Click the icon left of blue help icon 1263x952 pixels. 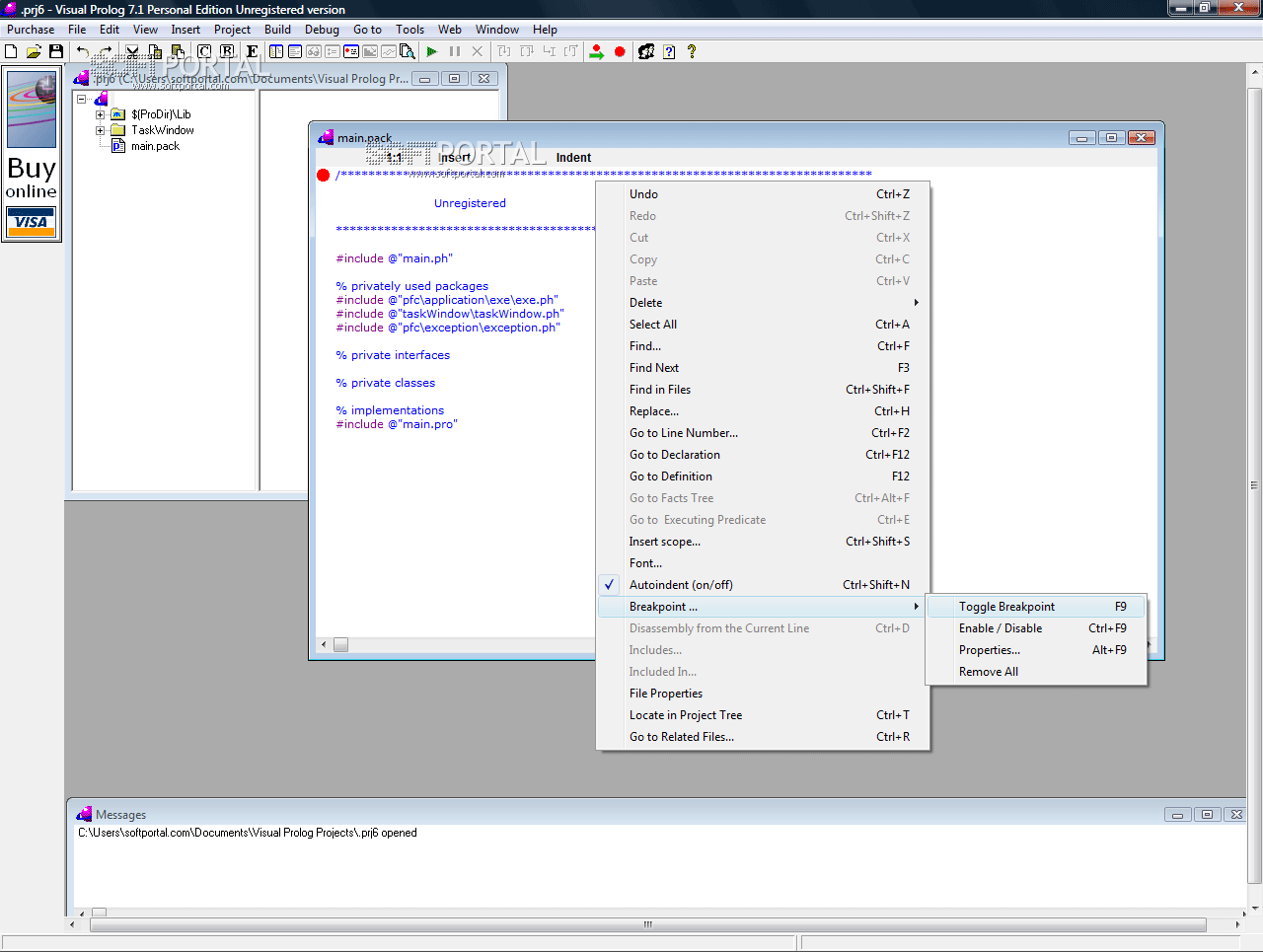coord(646,51)
